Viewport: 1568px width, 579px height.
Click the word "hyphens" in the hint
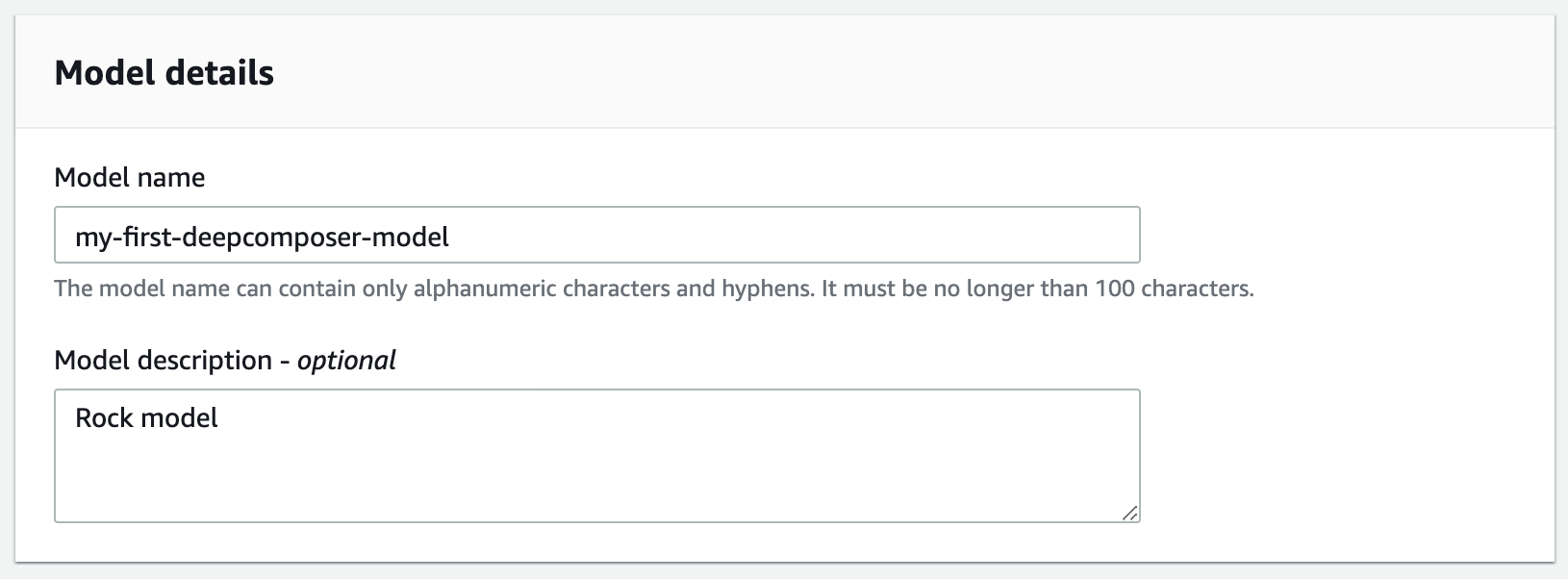click(767, 289)
